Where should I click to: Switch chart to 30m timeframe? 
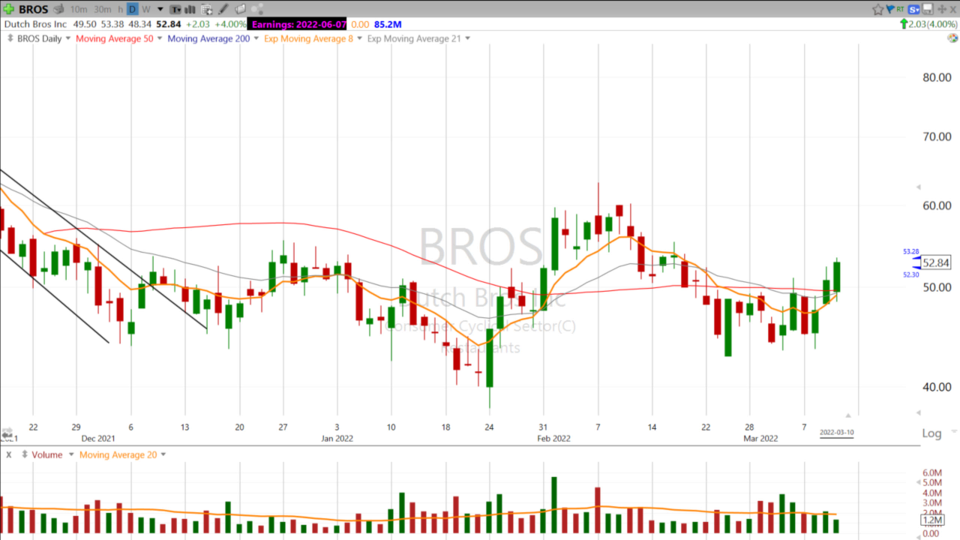pyautogui.click(x=102, y=9)
